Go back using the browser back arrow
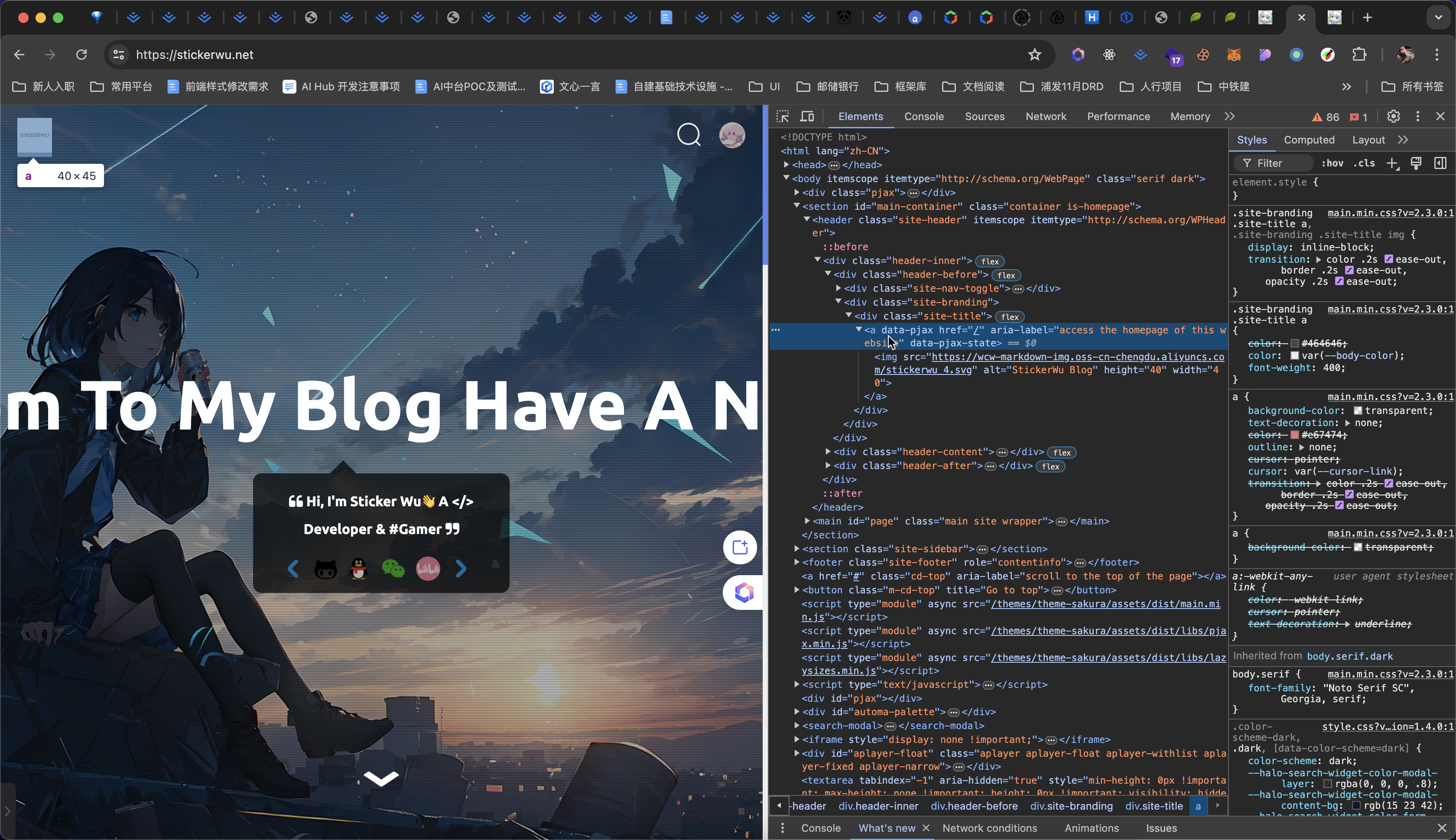 tap(19, 55)
